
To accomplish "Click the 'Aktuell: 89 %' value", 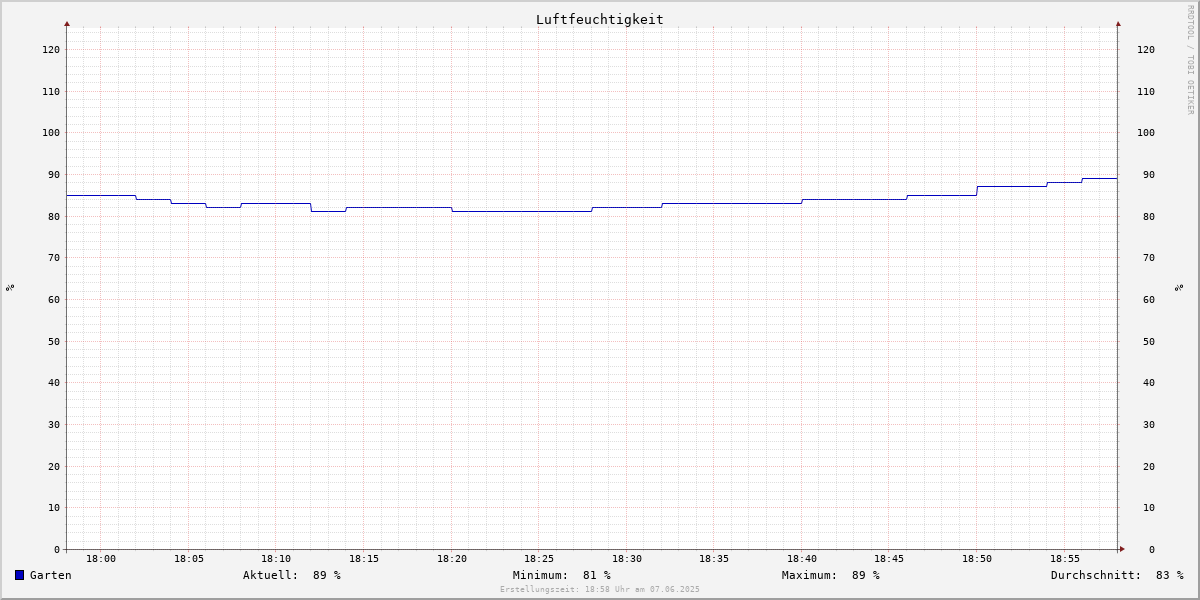I will pyautogui.click(x=292, y=575).
